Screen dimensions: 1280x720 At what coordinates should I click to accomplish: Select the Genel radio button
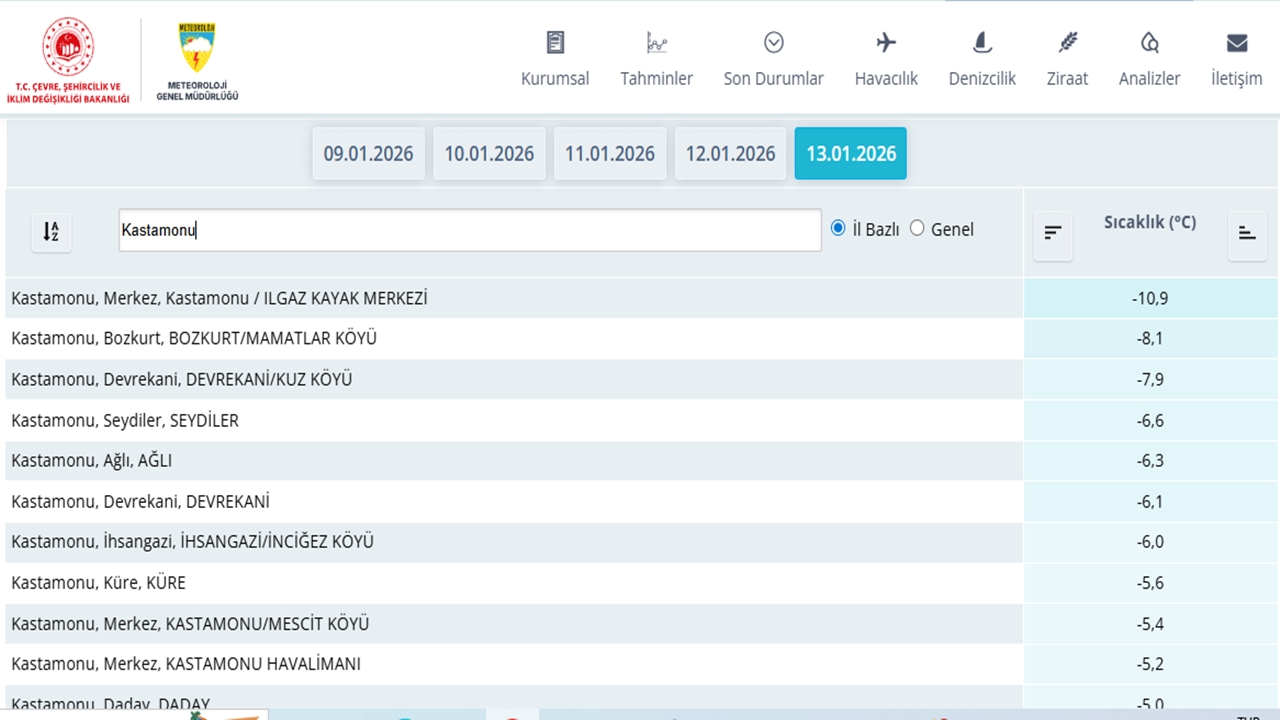point(917,228)
